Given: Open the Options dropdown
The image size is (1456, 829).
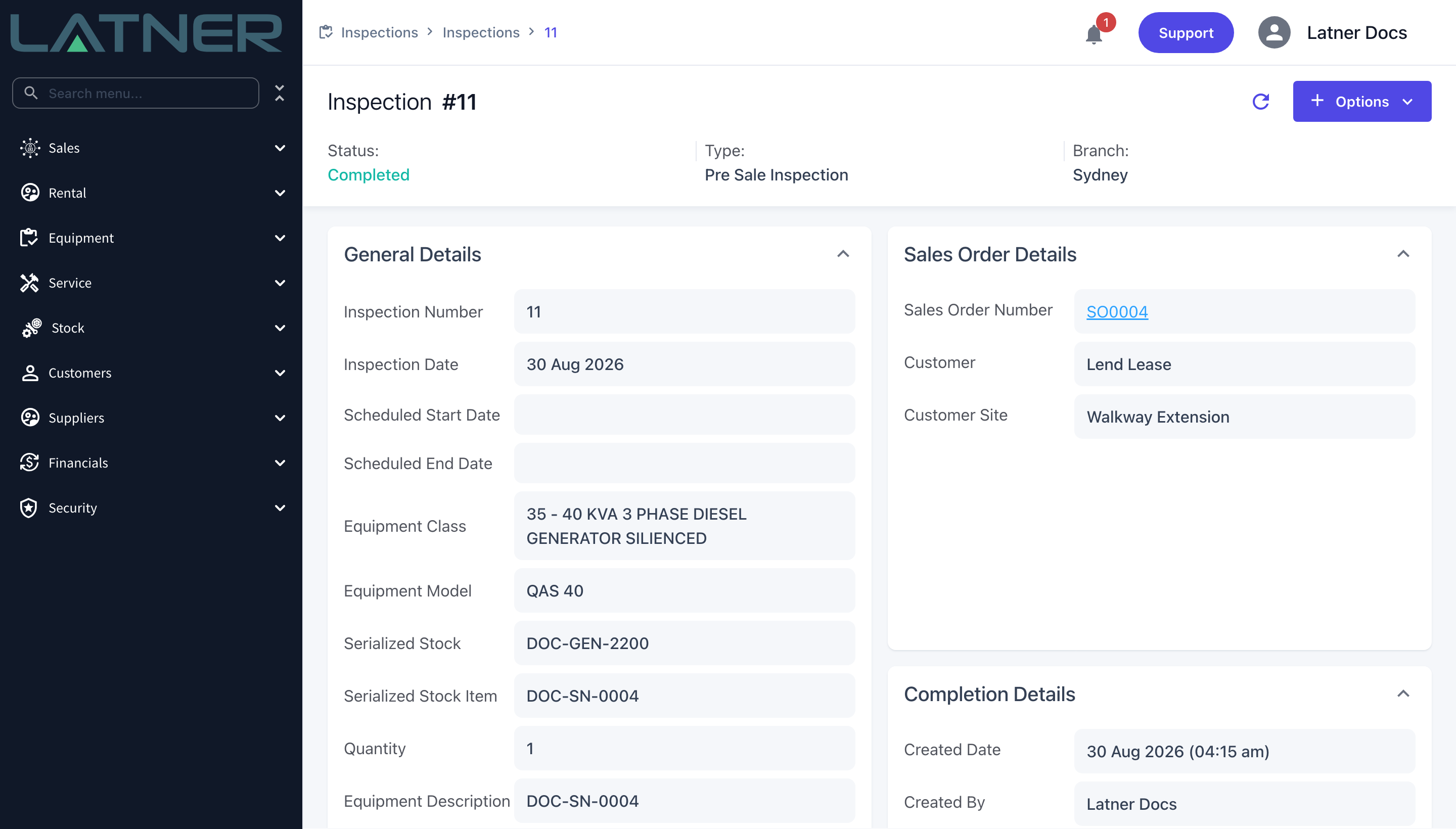Looking at the screenshot, I should click(x=1361, y=101).
